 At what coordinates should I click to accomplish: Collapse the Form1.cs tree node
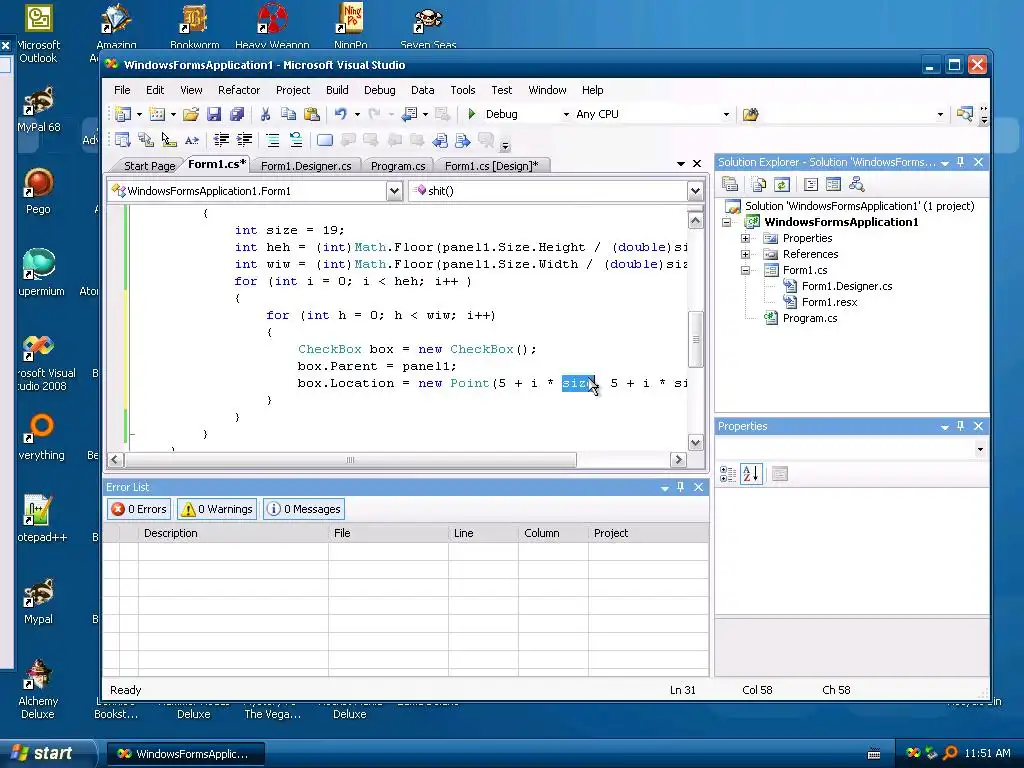tap(745, 270)
